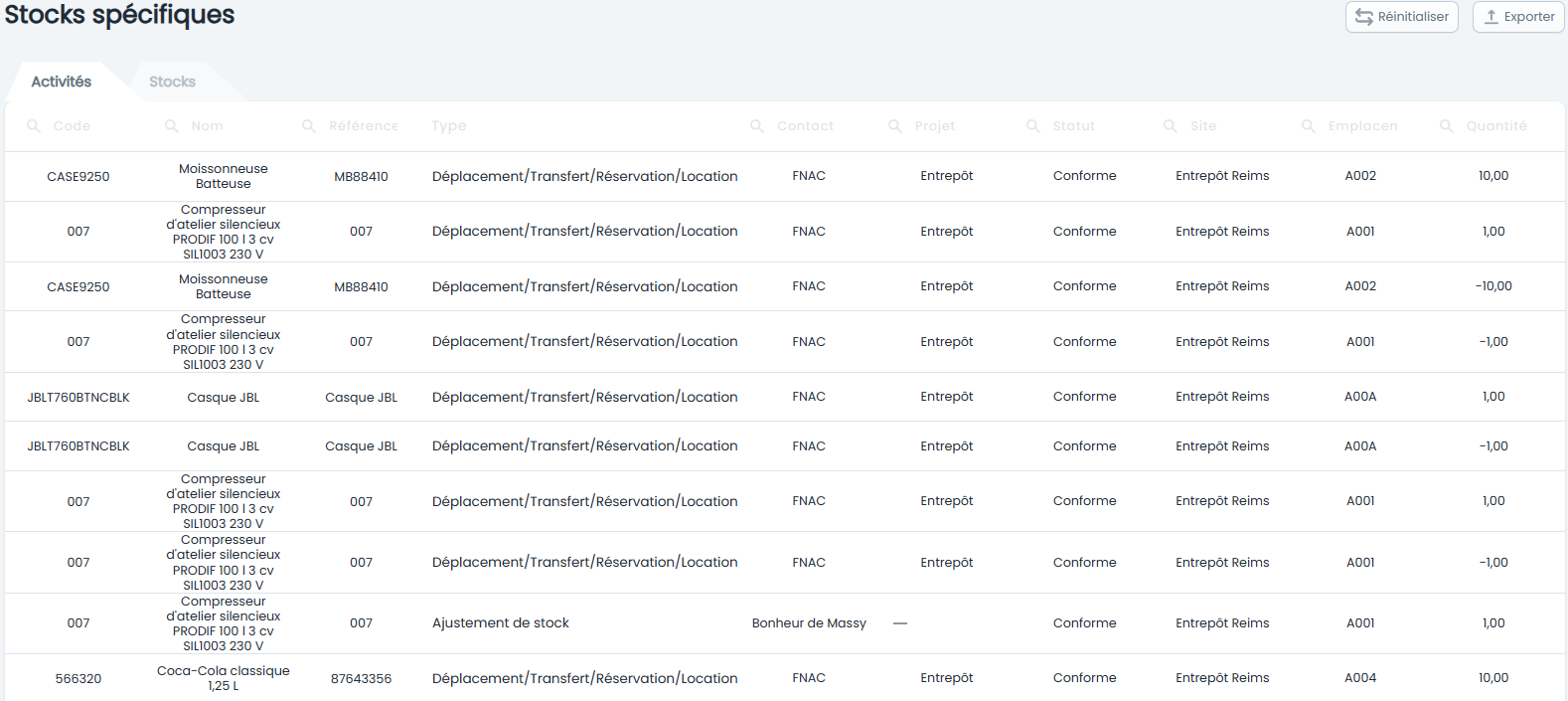Click reference 87643356 cell

[362, 679]
